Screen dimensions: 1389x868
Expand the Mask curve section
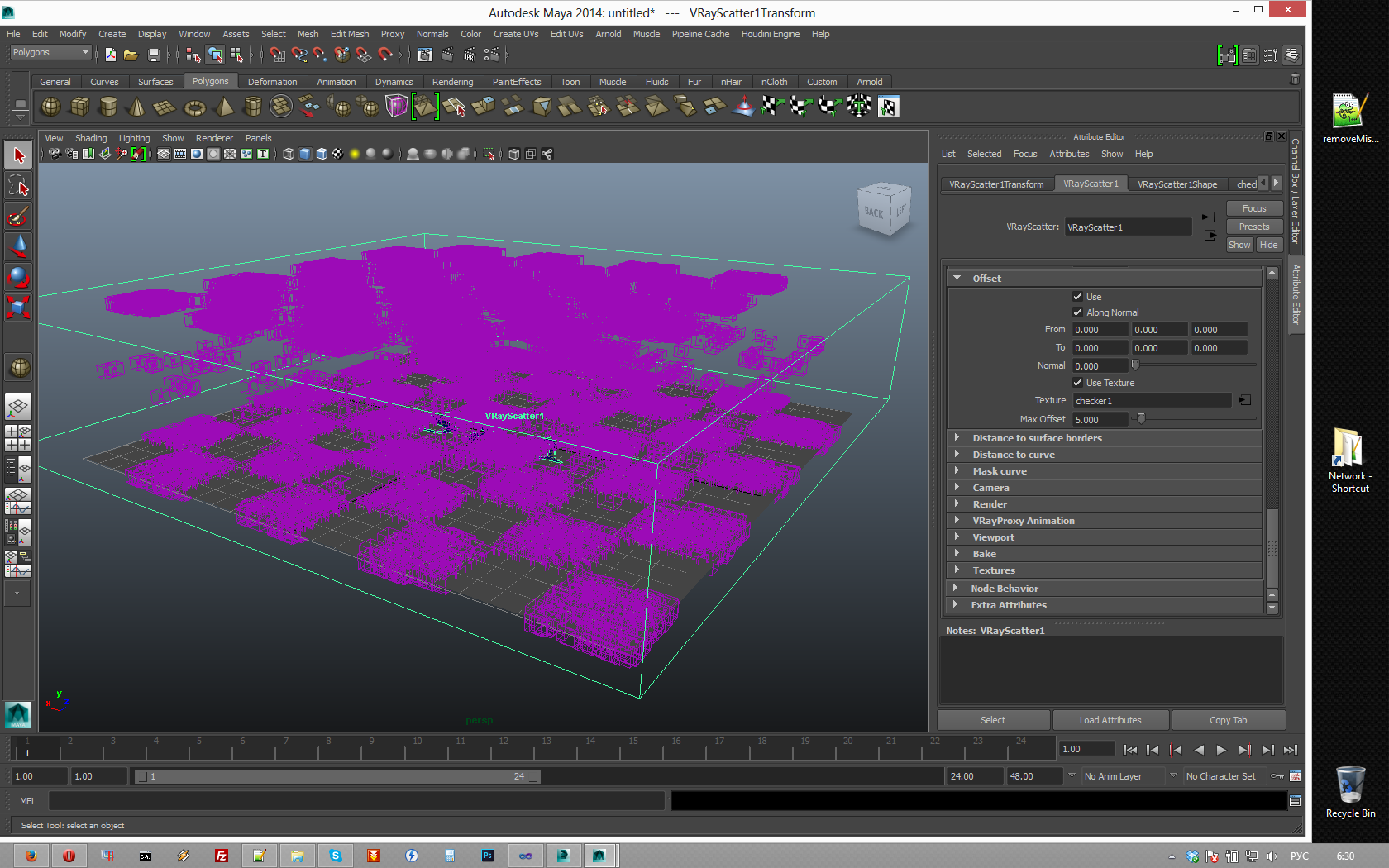(x=1105, y=471)
